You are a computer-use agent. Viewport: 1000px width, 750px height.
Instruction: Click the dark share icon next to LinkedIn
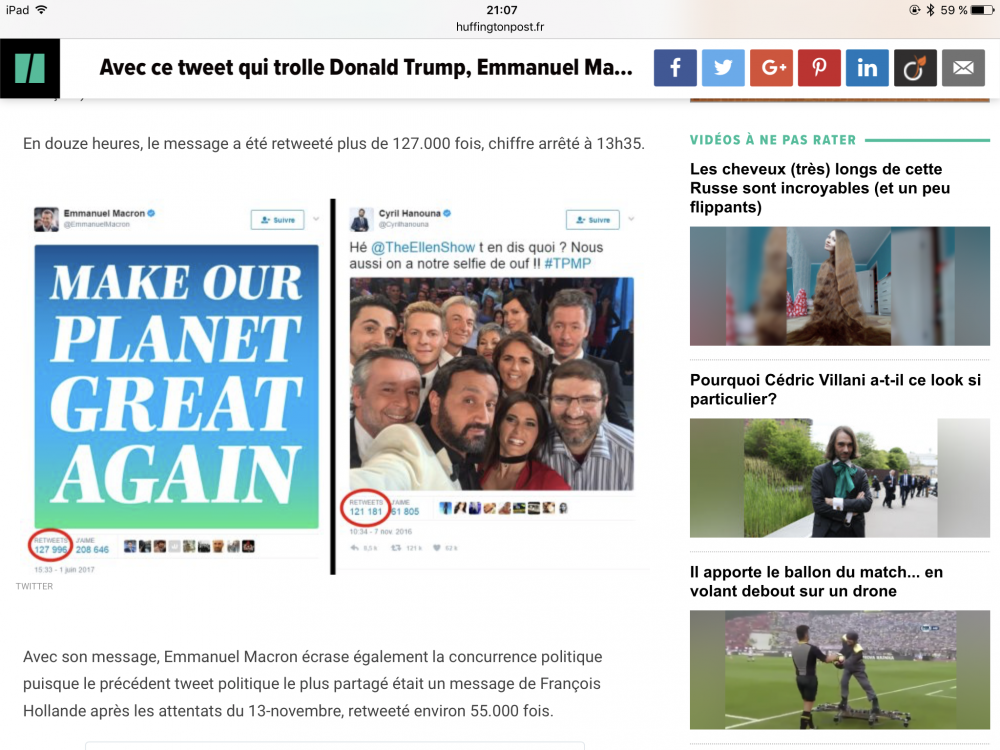915,68
